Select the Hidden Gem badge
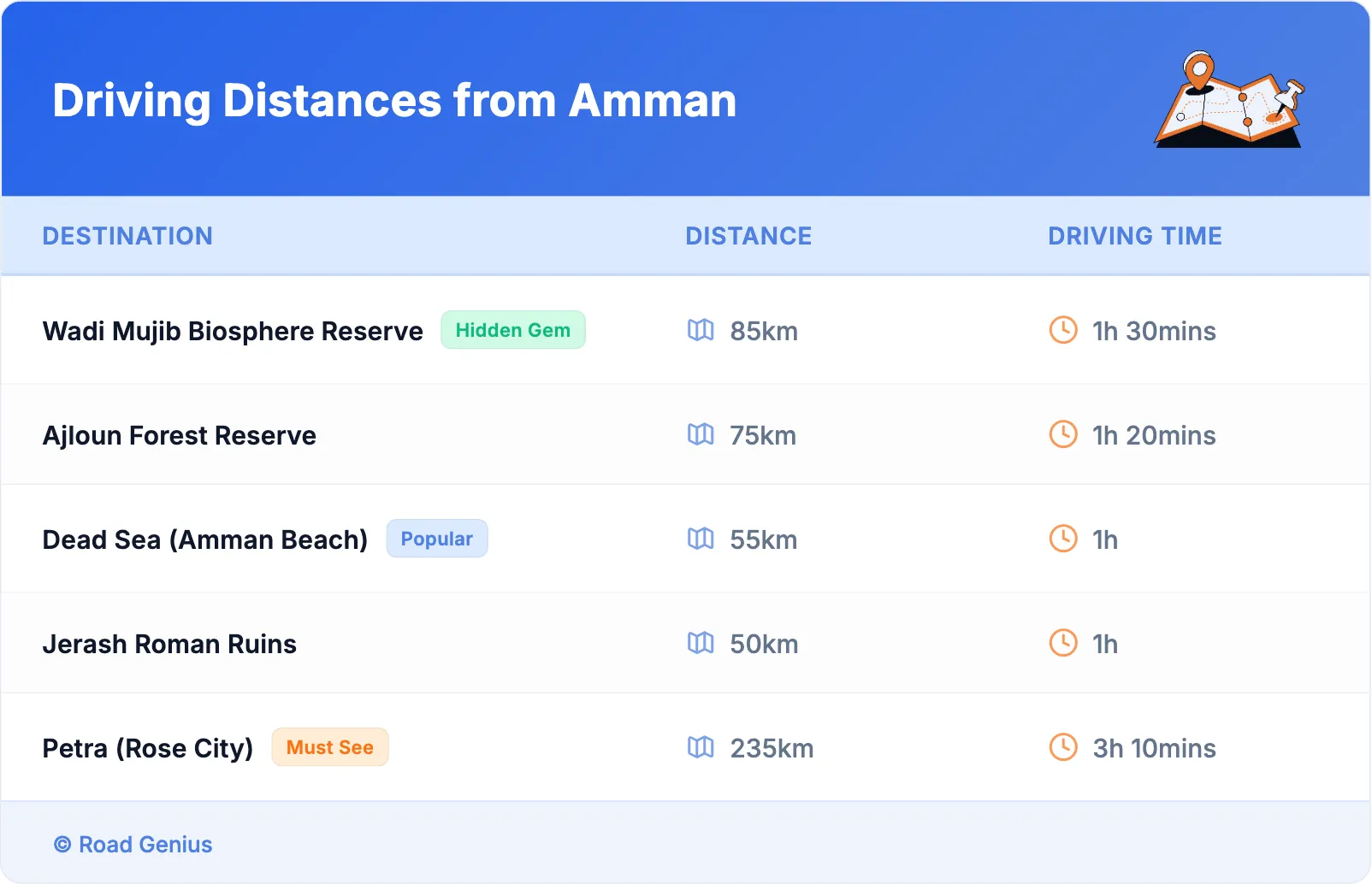Screen dimensions: 1372x884 (513, 330)
